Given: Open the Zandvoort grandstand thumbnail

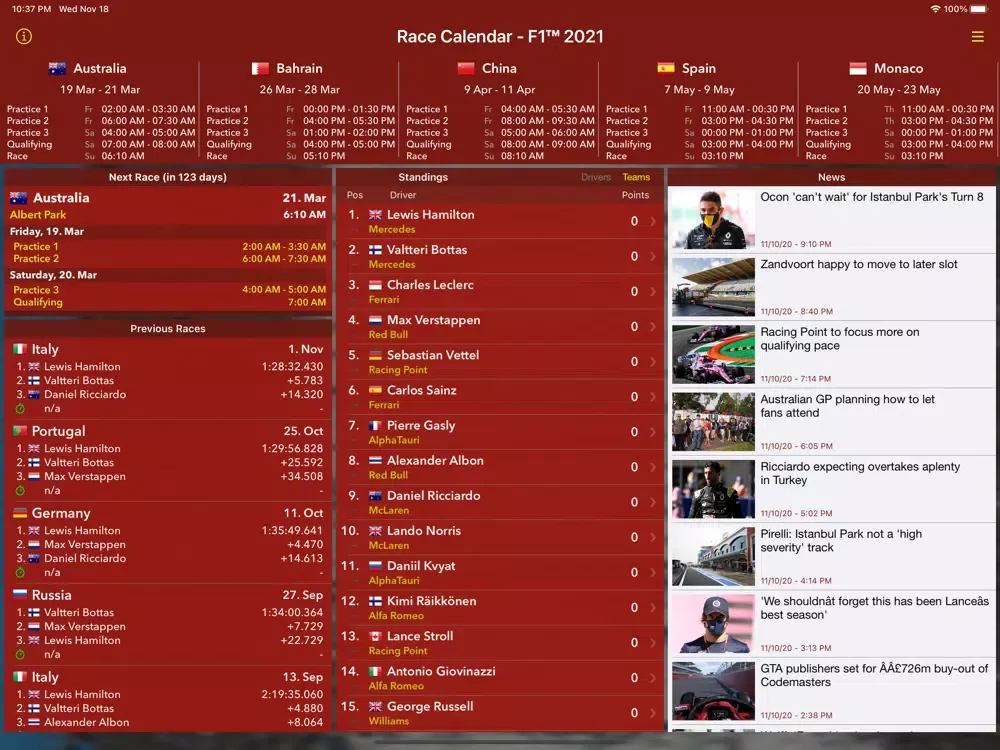Looking at the screenshot, I should coord(713,287).
